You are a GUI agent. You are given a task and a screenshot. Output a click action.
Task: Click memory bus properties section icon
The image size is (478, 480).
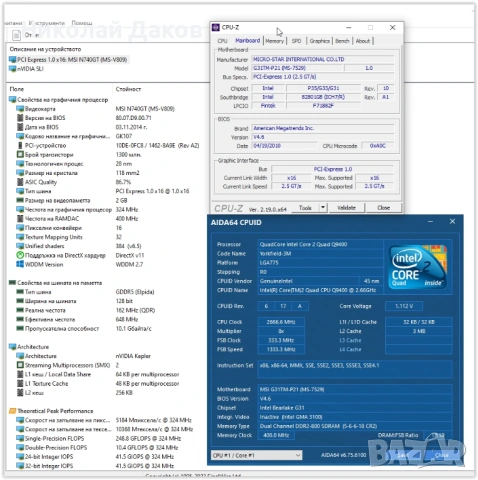pyautogui.click(x=13, y=283)
